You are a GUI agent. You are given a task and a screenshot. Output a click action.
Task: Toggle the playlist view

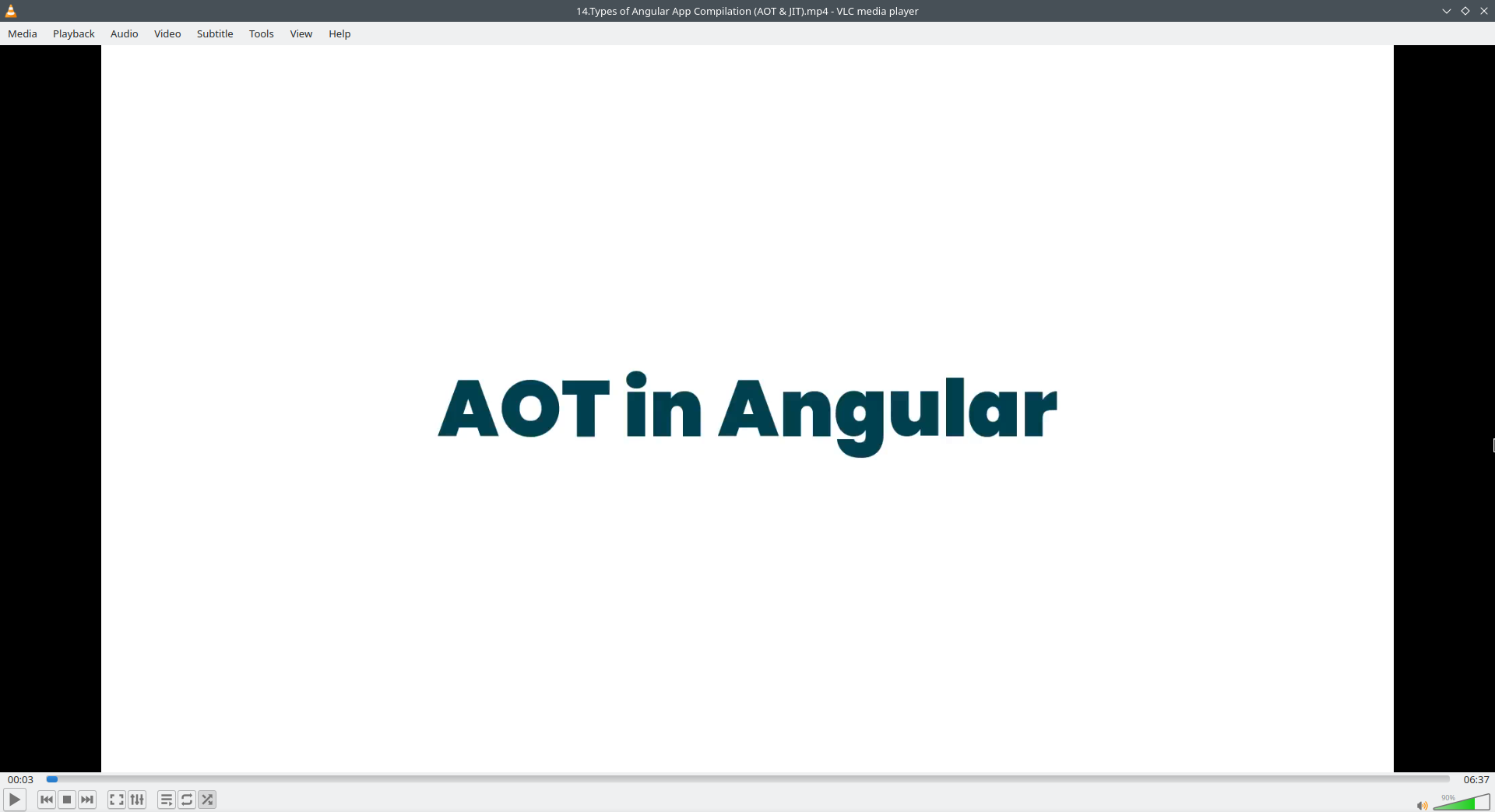[167, 800]
